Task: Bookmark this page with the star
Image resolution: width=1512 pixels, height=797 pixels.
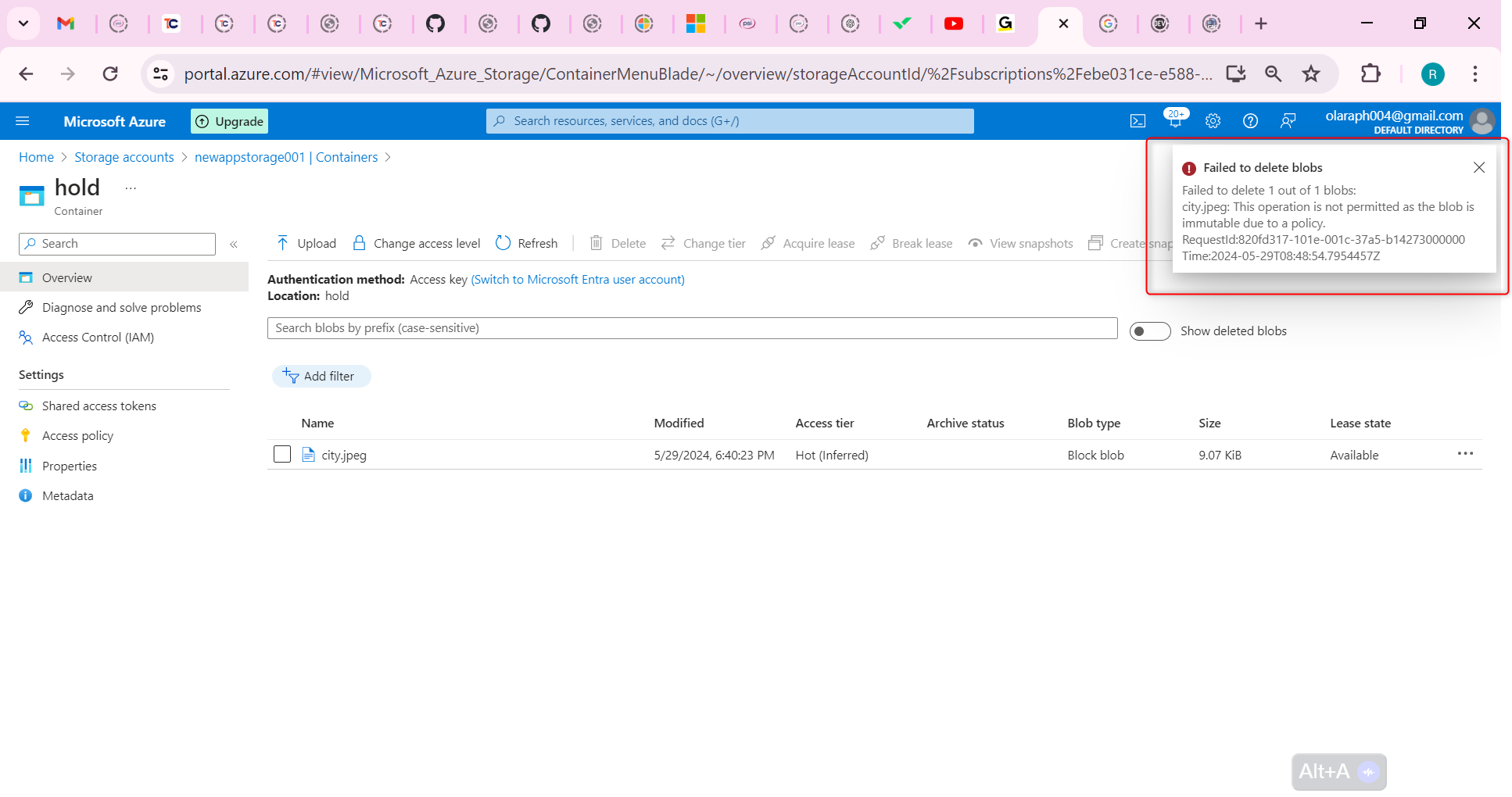Action: tap(1311, 73)
